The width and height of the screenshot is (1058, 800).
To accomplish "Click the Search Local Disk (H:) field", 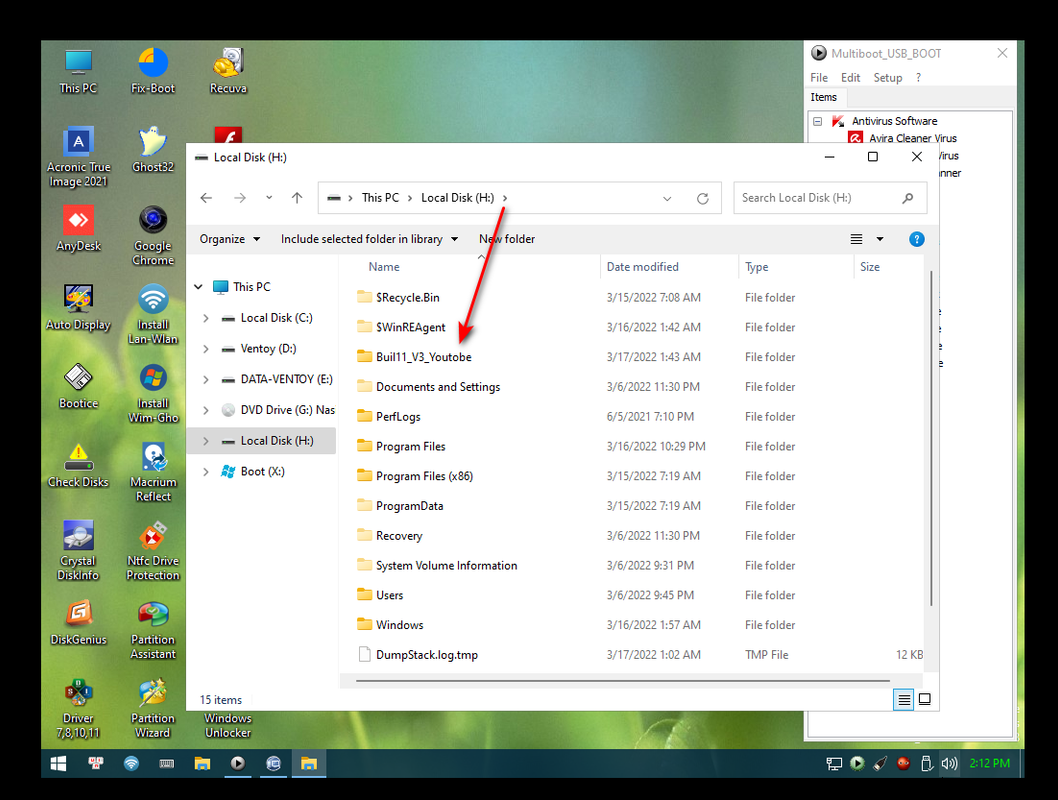I will (x=830, y=198).
